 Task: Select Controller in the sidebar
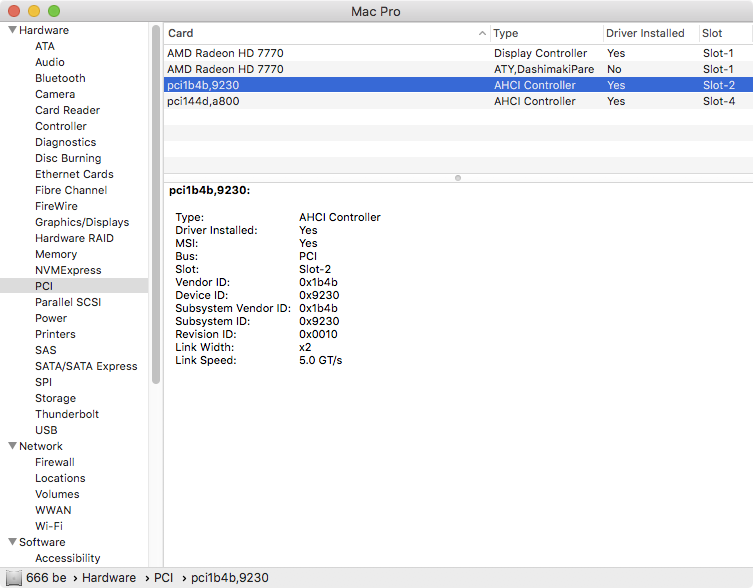click(61, 126)
